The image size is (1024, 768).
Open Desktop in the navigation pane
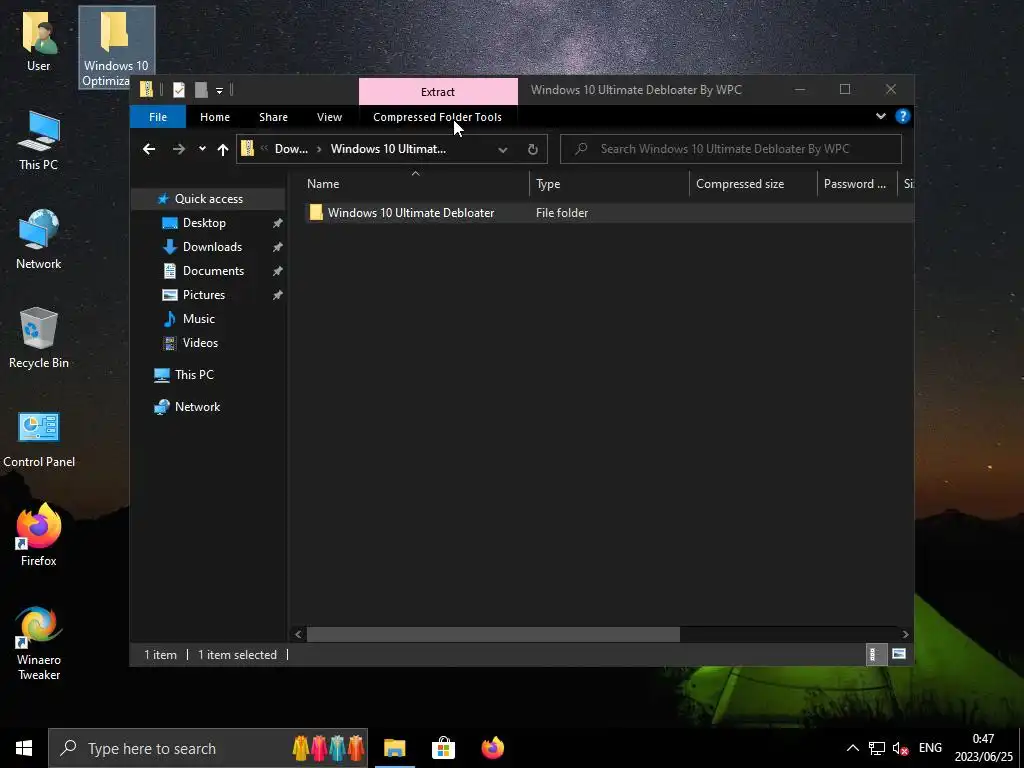[x=204, y=223]
